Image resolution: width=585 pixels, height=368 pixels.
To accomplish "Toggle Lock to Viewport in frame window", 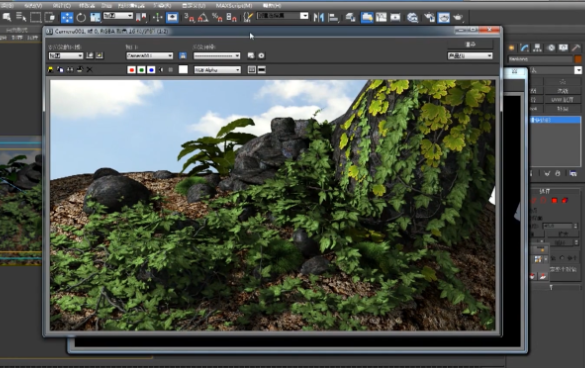I will click(x=182, y=56).
